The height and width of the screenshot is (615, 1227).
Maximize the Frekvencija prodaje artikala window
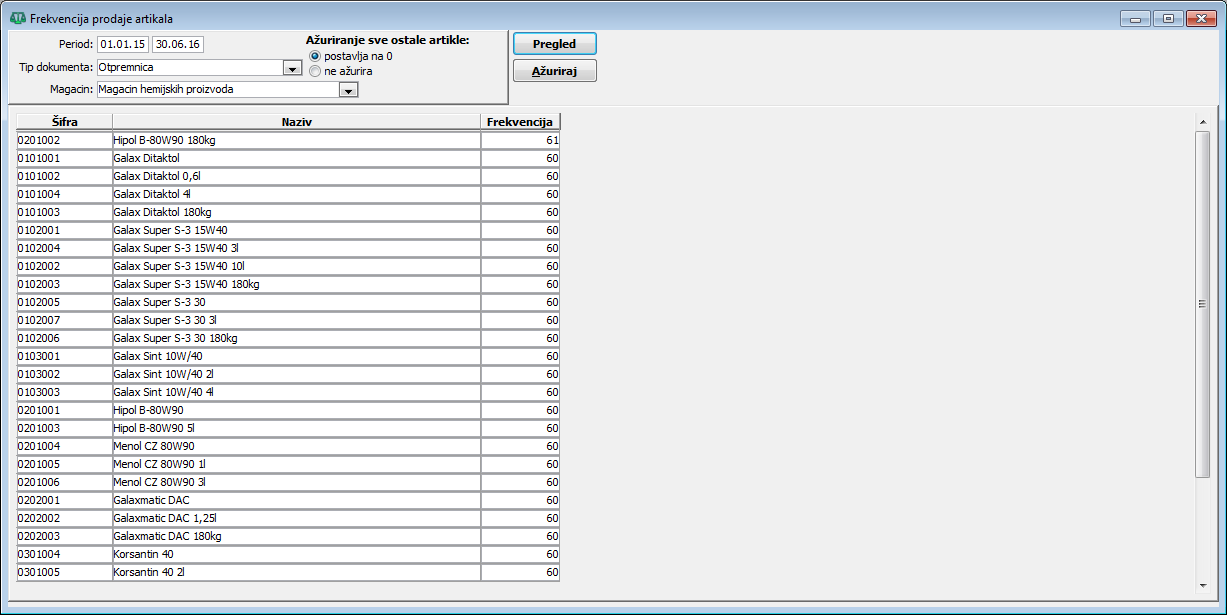point(1167,18)
